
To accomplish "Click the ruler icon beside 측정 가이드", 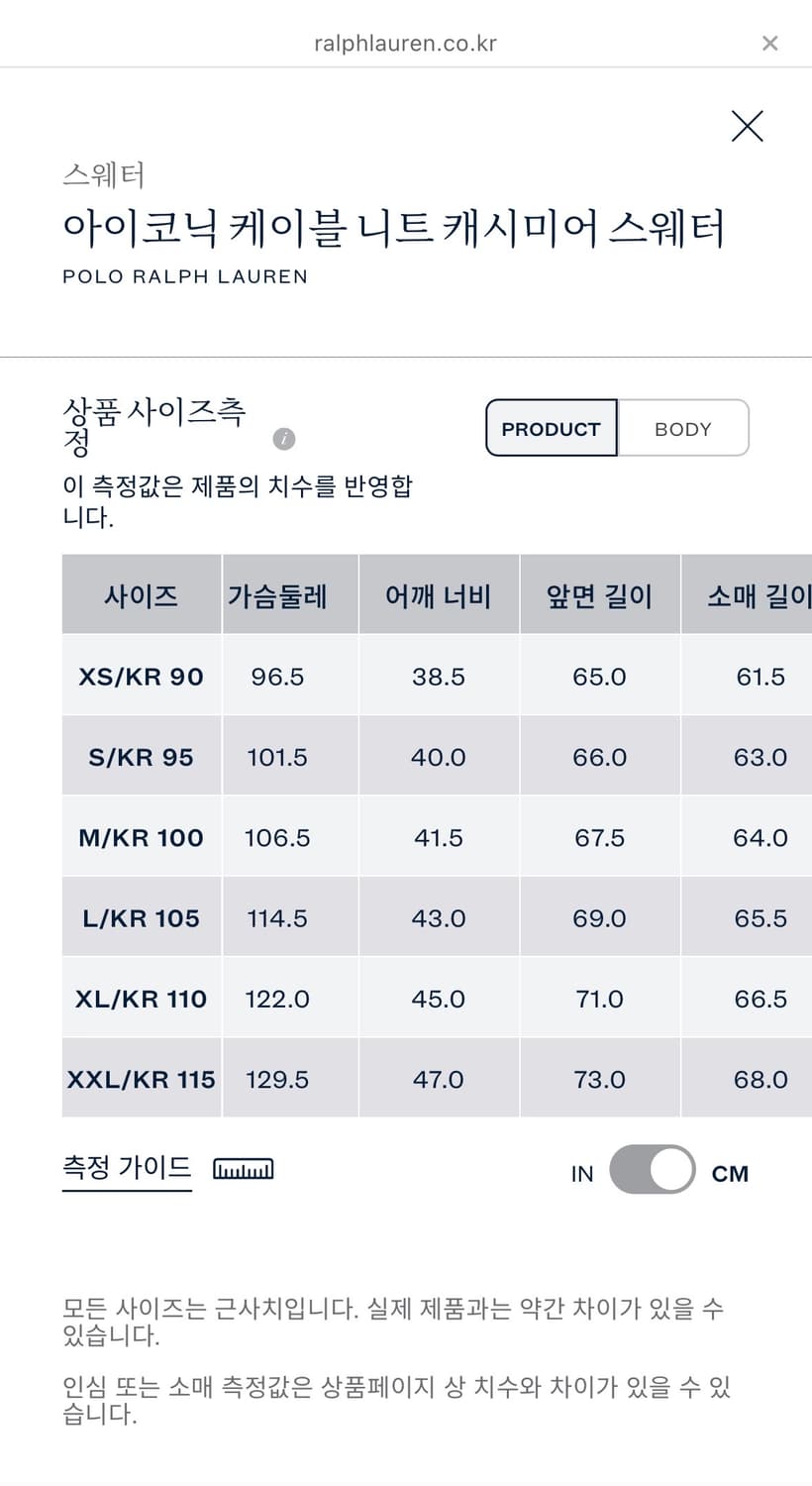I will click(244, 1168).
